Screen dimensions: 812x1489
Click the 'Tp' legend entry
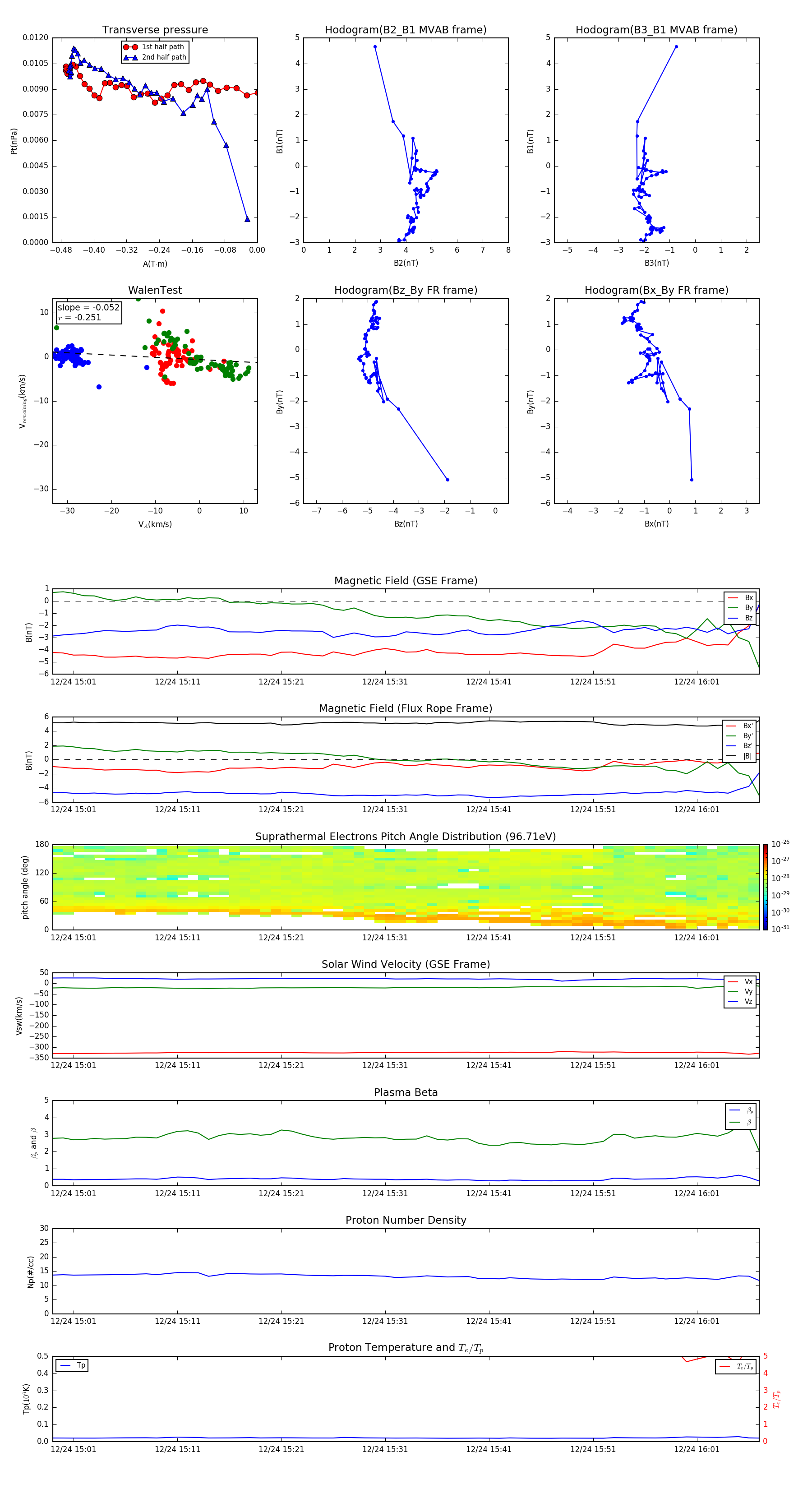[72, 1365]
